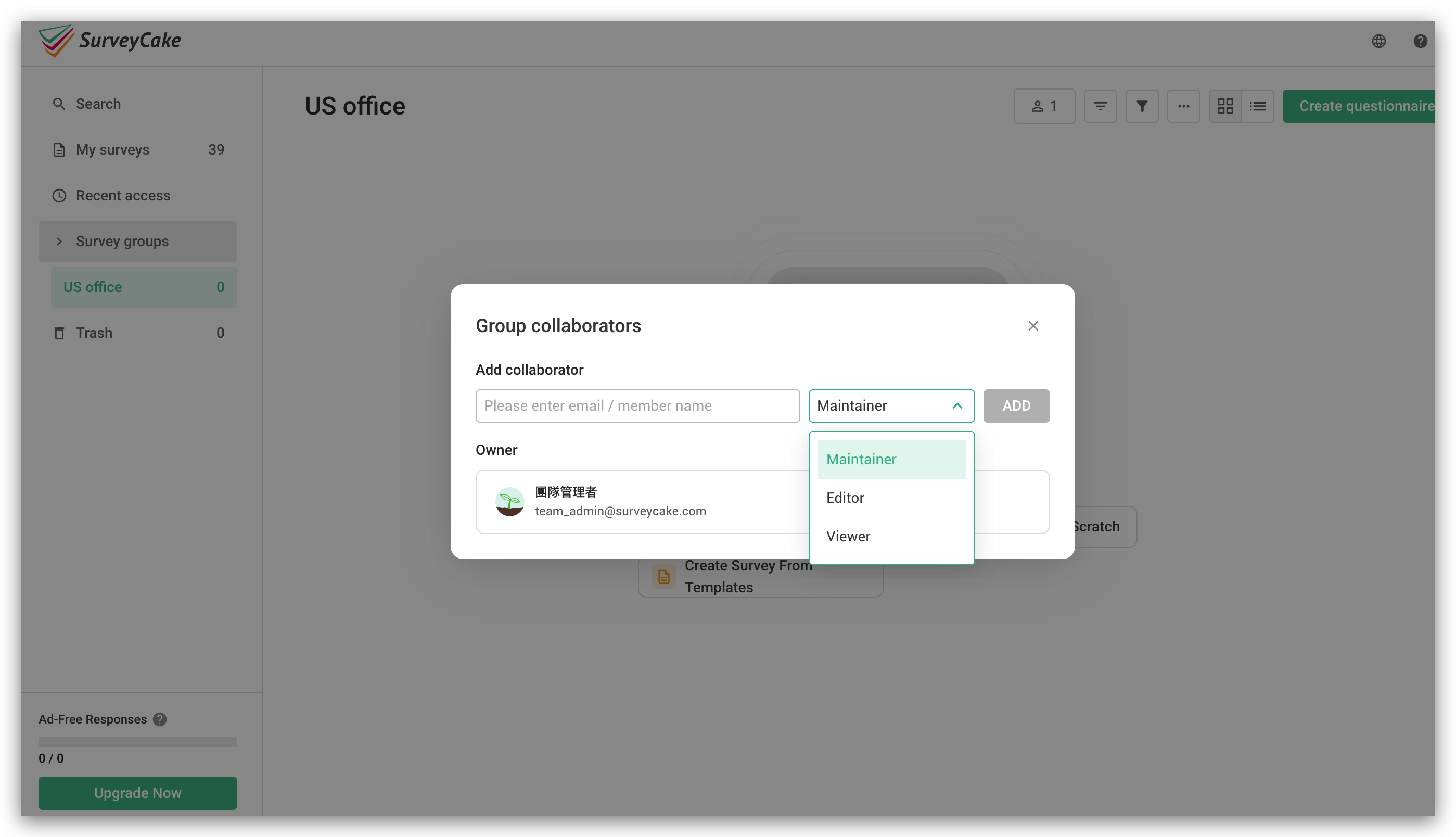Click the Search magnifier in sidebar
Image resolution: width=1456 pixels, height=837 pixels.
tap(59, 104)
